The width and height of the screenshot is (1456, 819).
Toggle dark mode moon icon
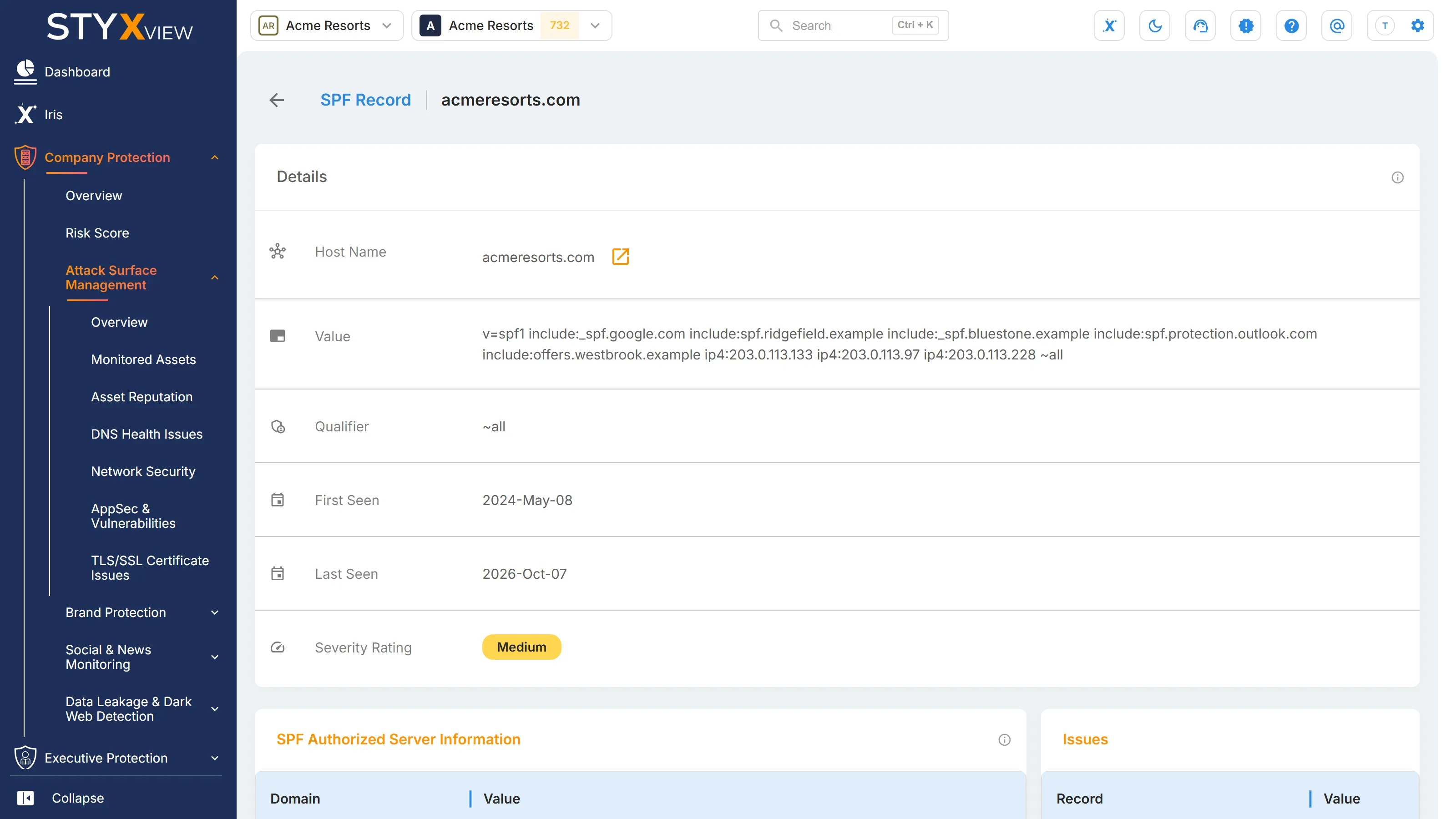tap(1155, 25)
